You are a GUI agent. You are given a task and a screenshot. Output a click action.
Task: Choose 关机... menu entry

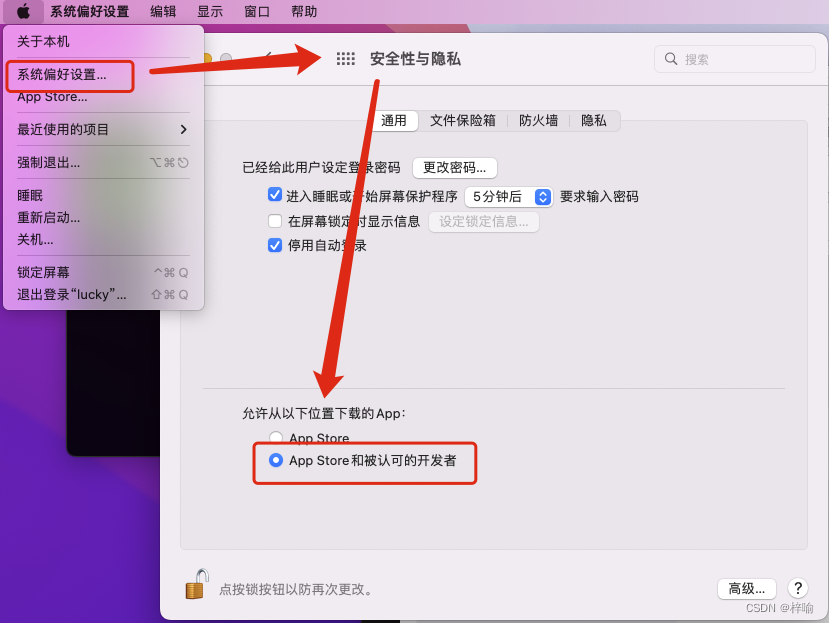click(104, 240)
